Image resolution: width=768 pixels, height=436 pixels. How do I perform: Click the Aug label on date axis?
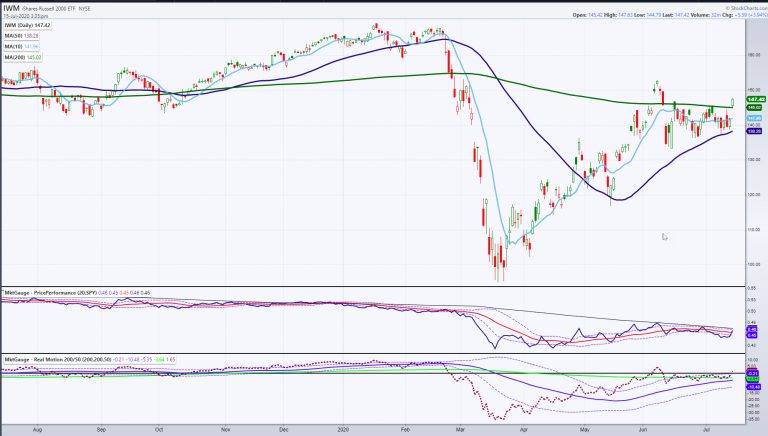click(x=37, y=430)
